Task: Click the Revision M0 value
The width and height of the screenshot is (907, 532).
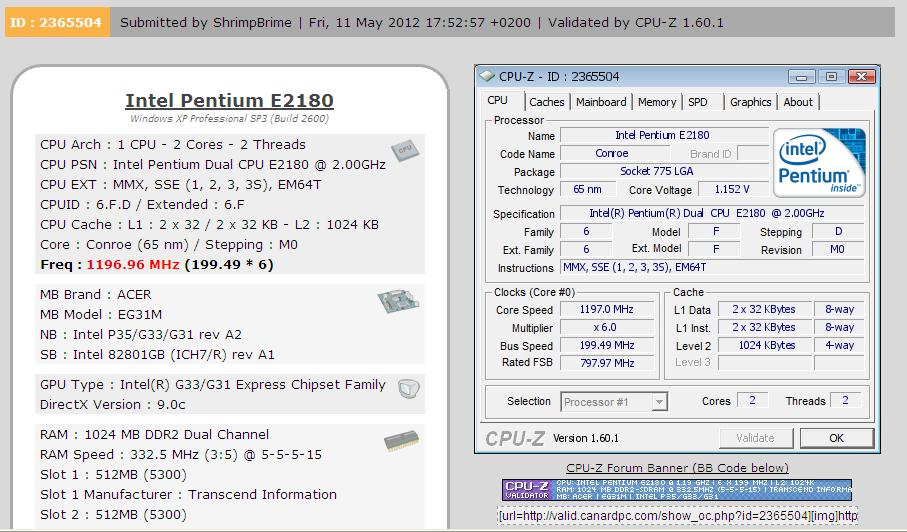Action: [x=838, y=249]
